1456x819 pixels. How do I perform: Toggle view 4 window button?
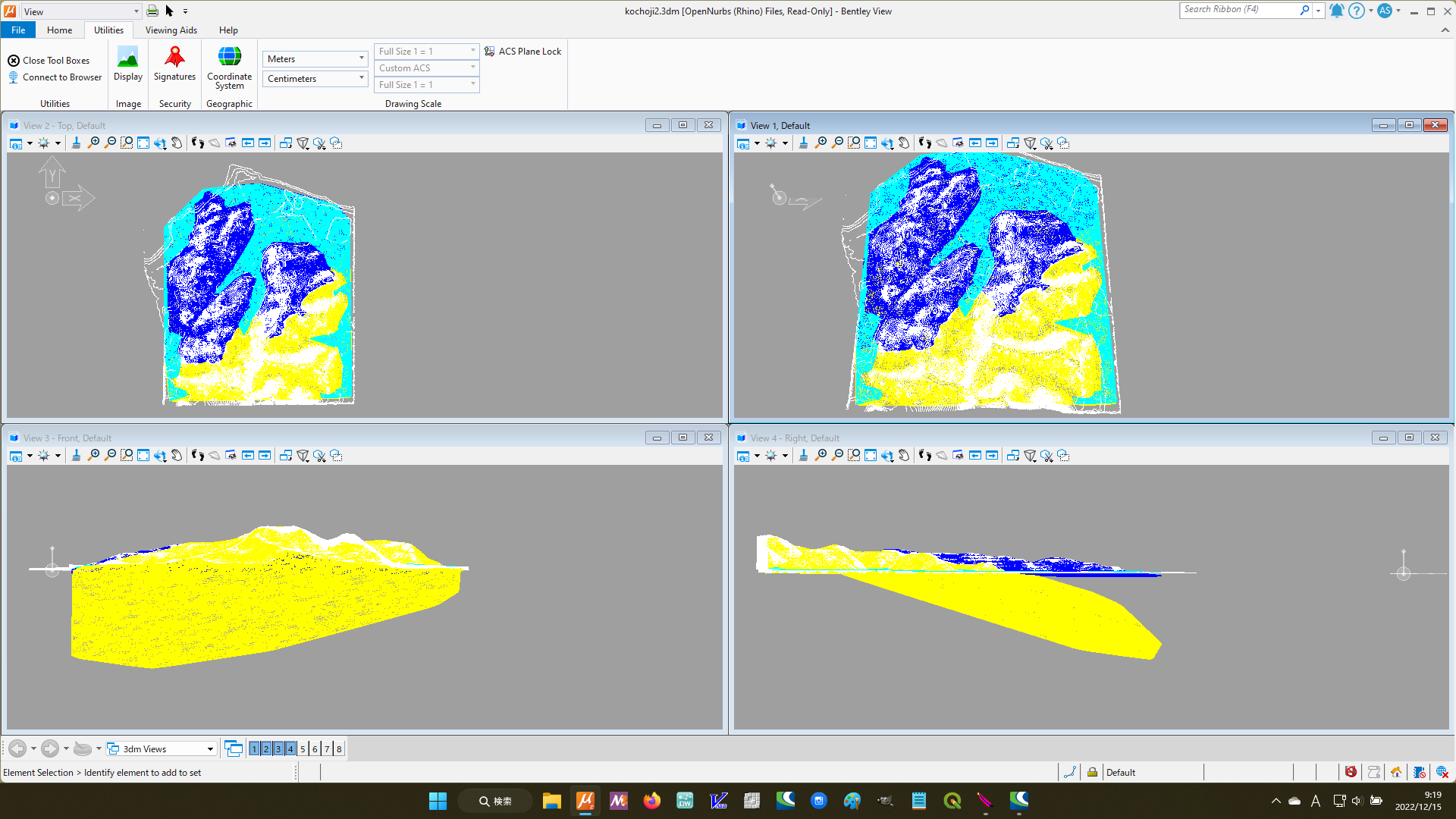(x=290, y=748)
